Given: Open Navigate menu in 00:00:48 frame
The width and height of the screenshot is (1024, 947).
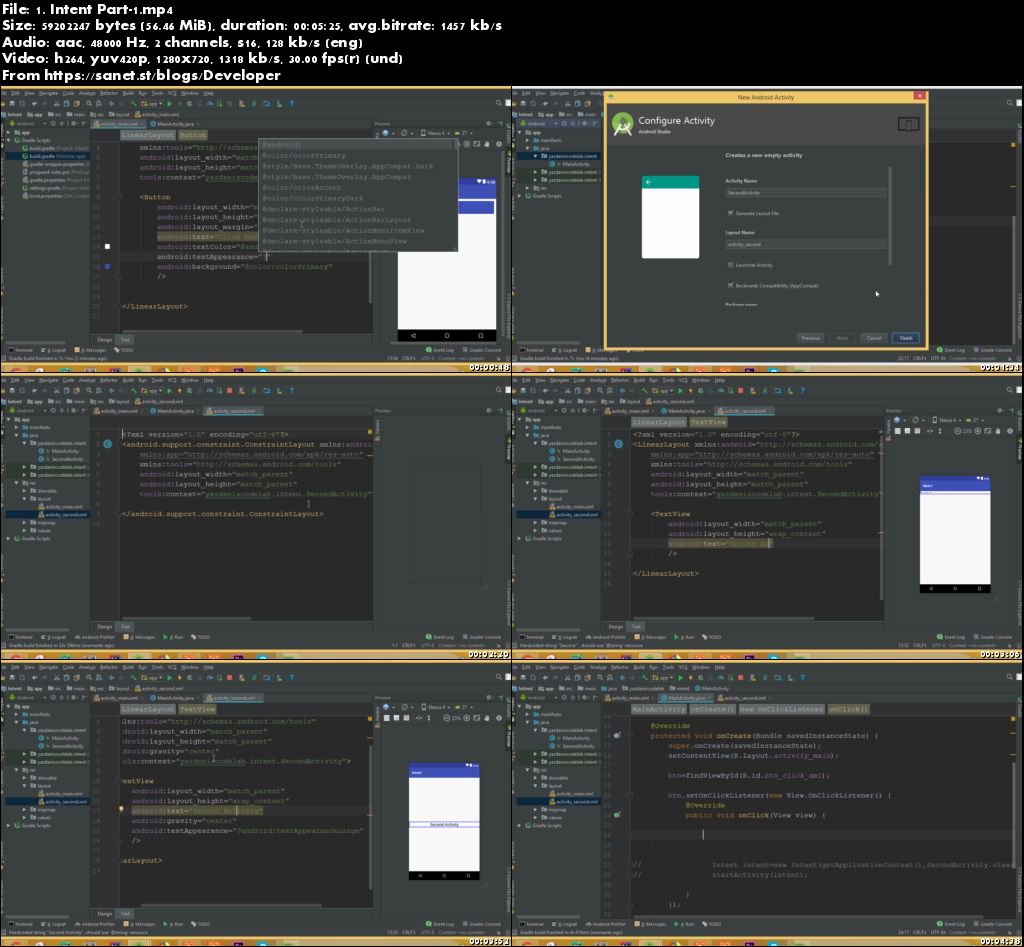Looking at the screenshot, I should [x=48, y=93].
